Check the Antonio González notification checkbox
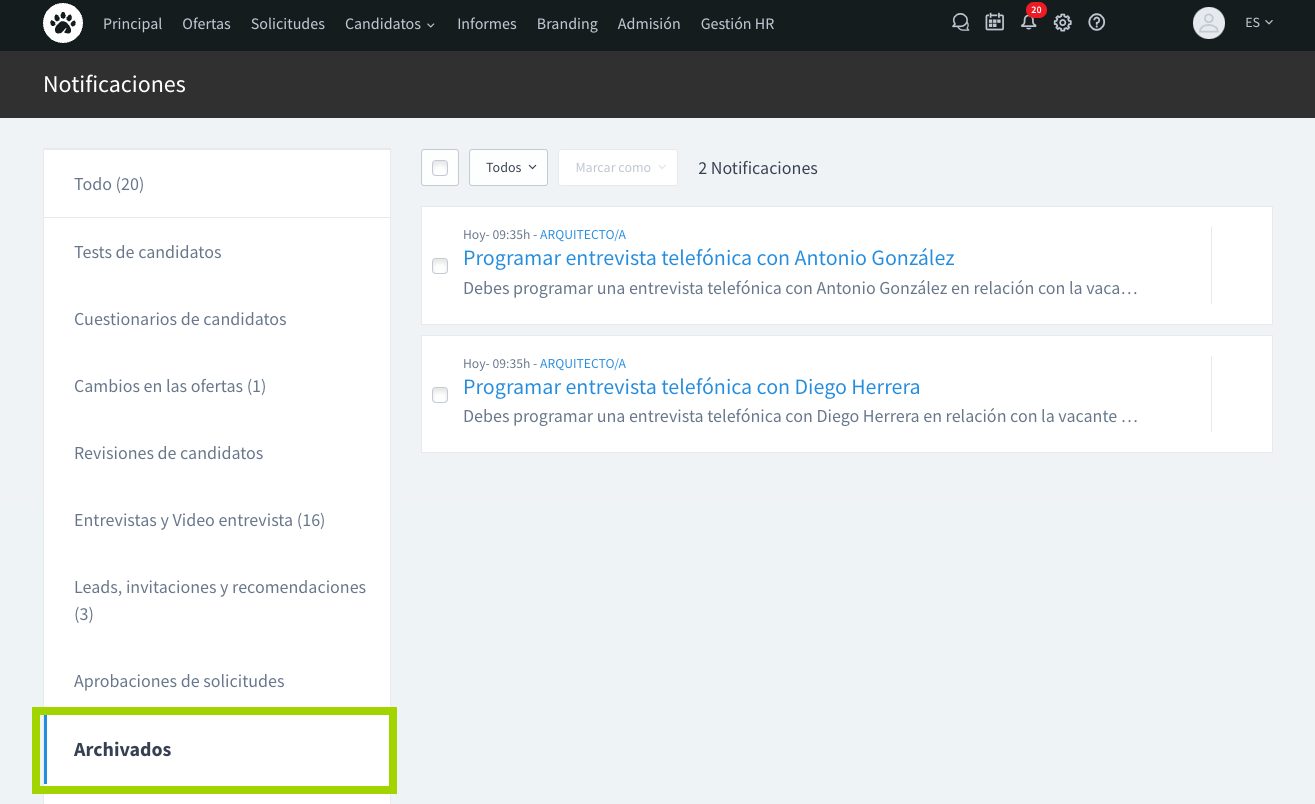The image size is (1315, 804). pyautogui.click(x=440, y=266)
